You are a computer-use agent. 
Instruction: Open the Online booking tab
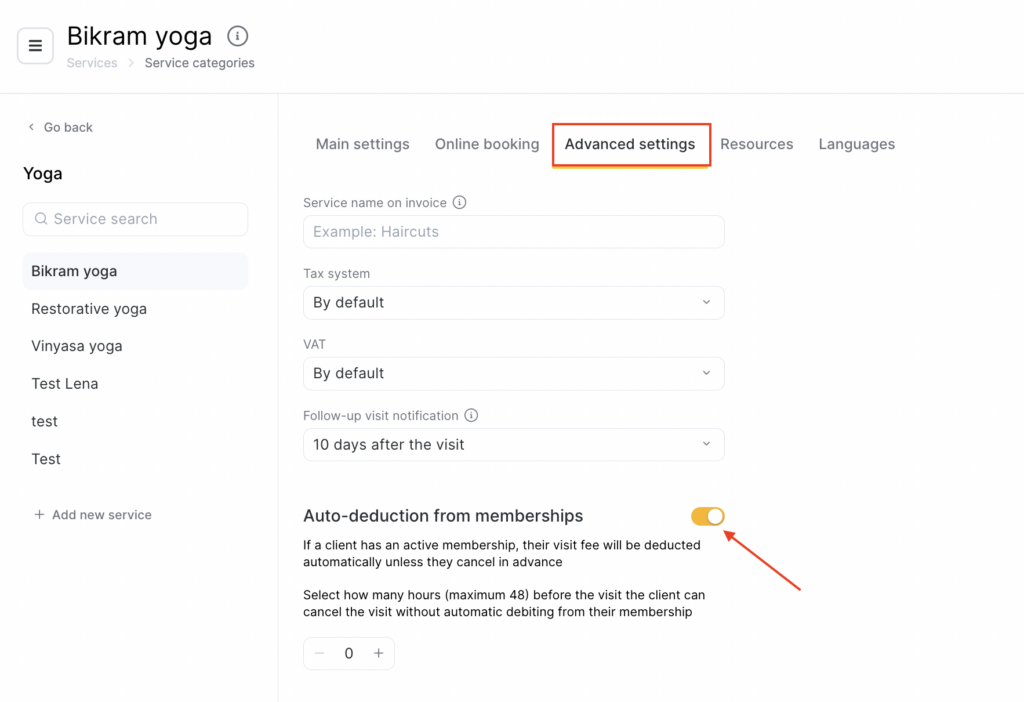[487, 144]
